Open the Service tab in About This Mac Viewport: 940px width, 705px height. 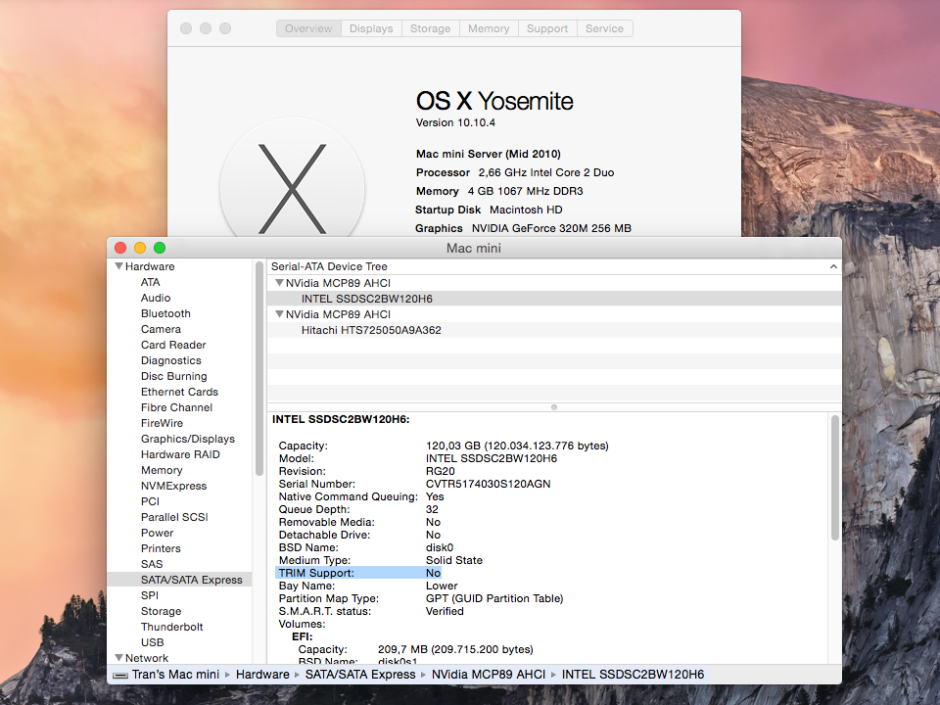(604, 28)
